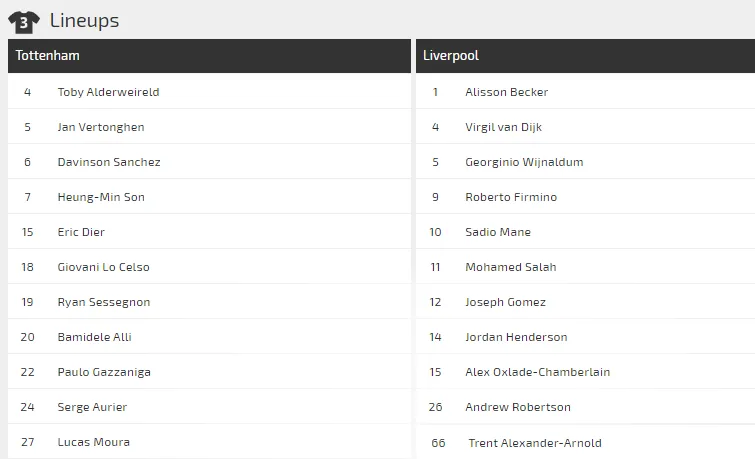Open Toby Alderweireld's player page

click(x=108, y=92)
